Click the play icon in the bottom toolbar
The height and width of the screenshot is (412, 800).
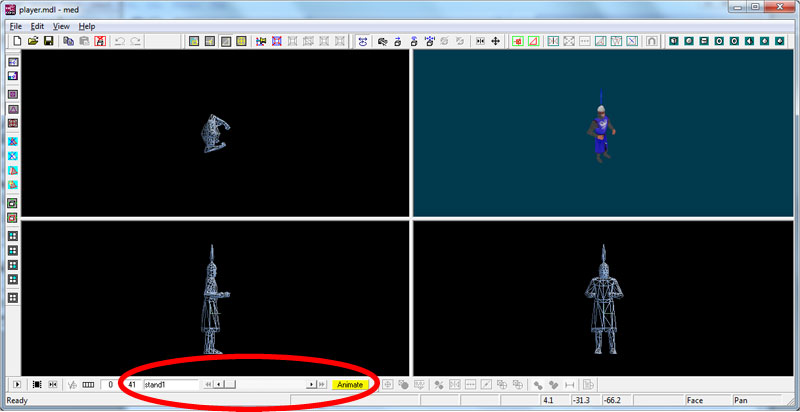17,384
